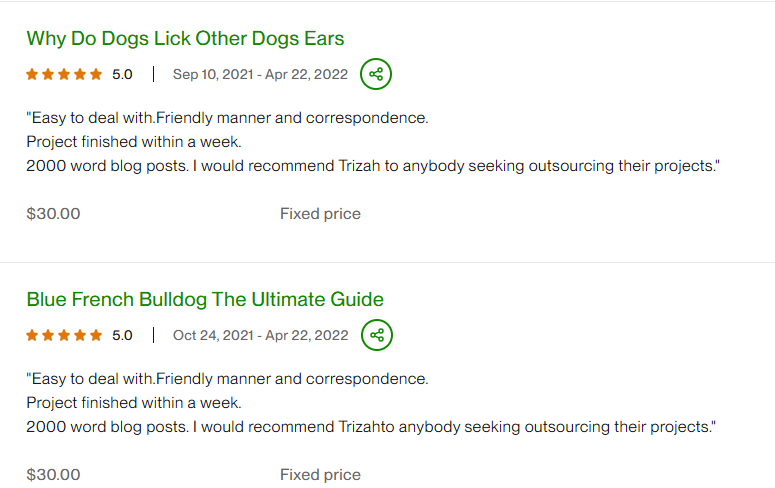Click the "Oct 24, 2021 - Apr 22, 2022" date range
Screen dimensions: 775x488
tap(260, 335)
